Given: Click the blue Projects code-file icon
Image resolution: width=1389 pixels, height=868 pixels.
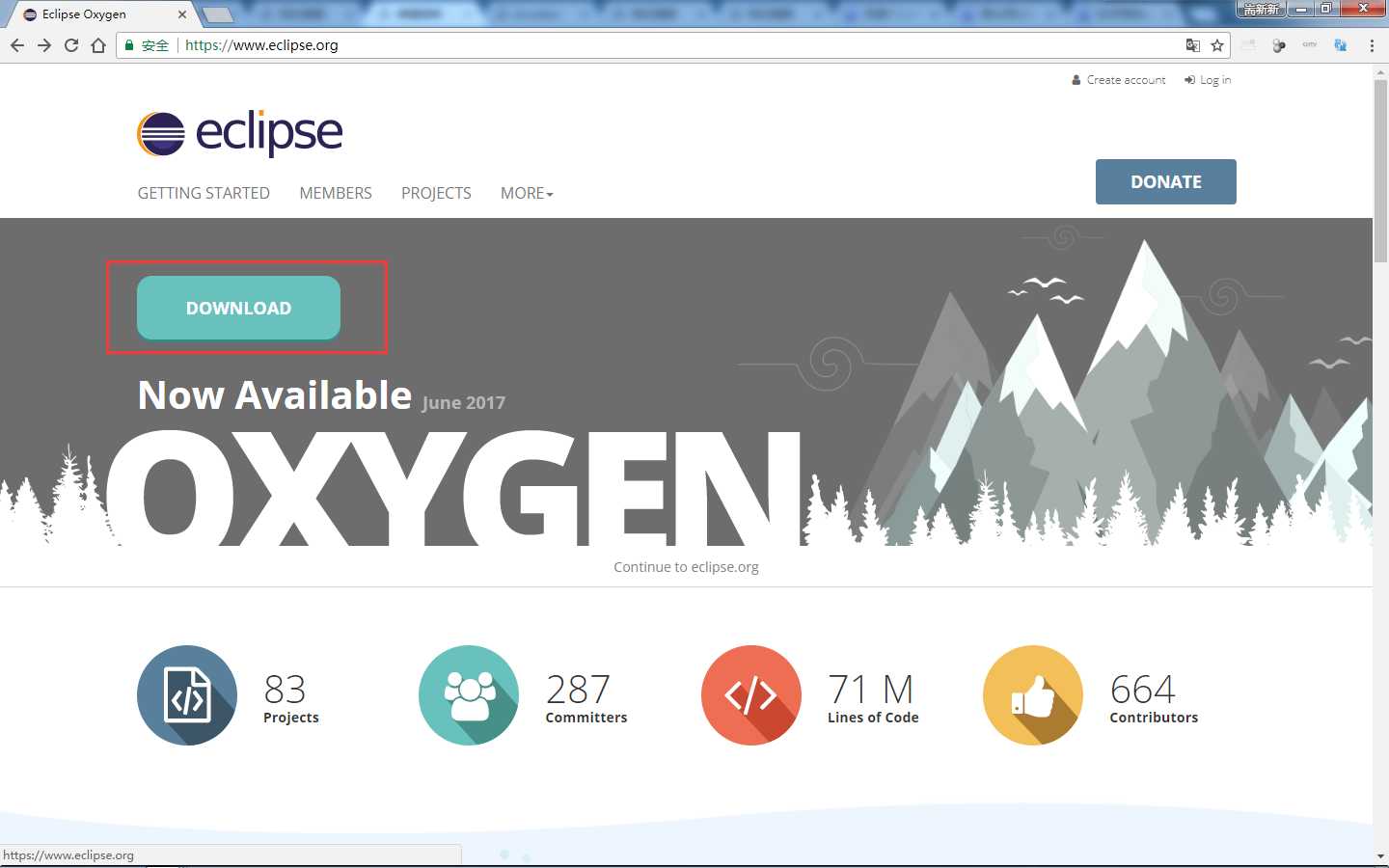Looking at the screenshot, I should point(187,695).
